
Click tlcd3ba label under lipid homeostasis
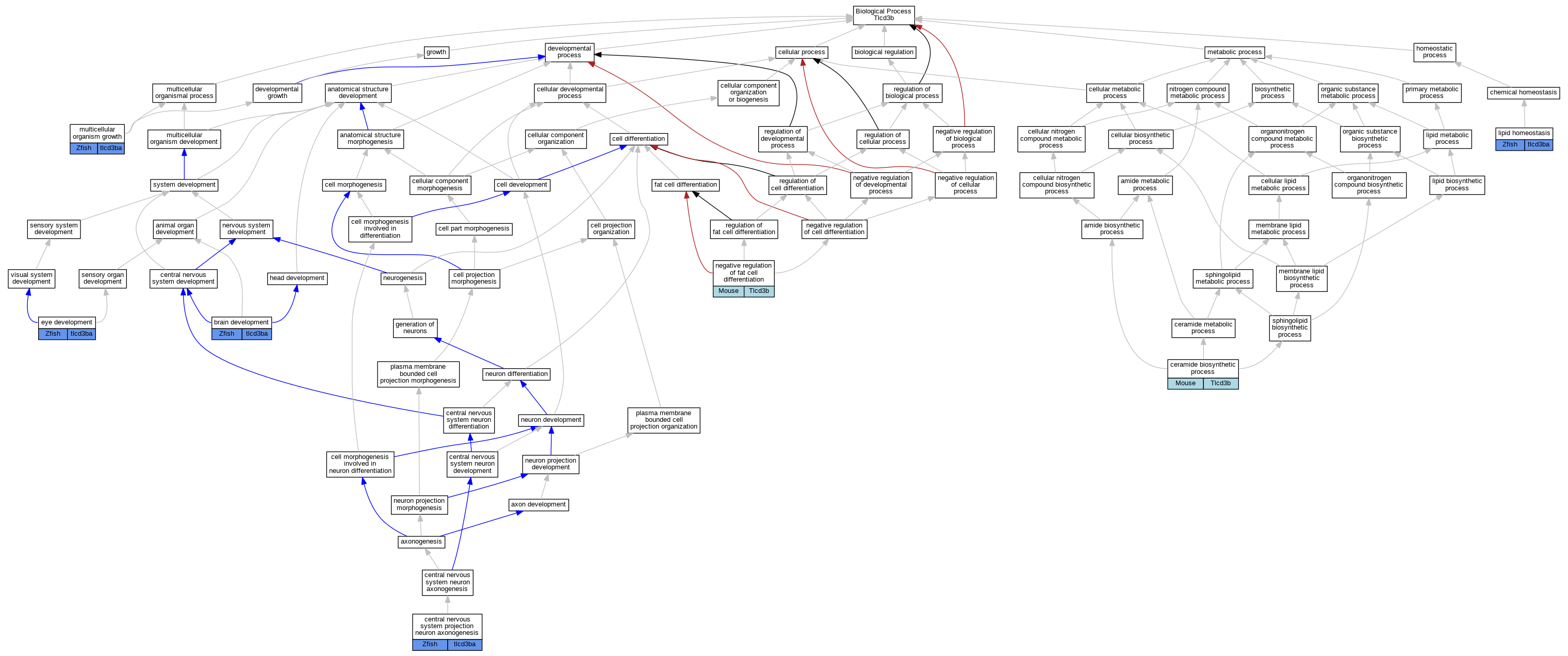[1538, 145]
